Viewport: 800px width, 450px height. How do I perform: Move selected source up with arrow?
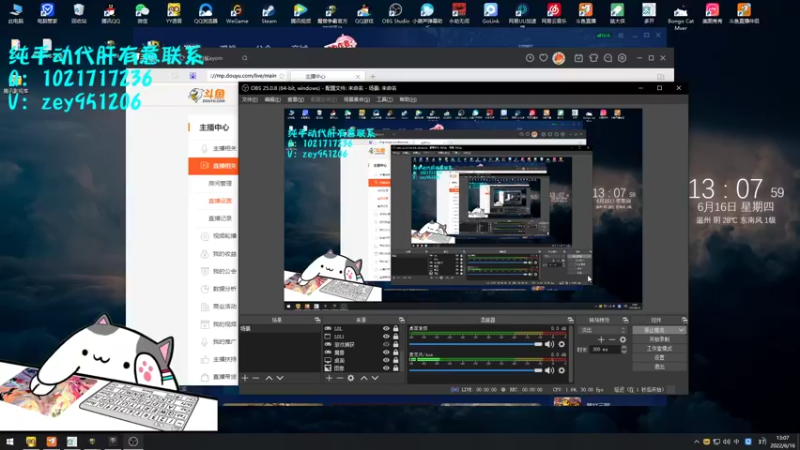click(x=364, y=378)
